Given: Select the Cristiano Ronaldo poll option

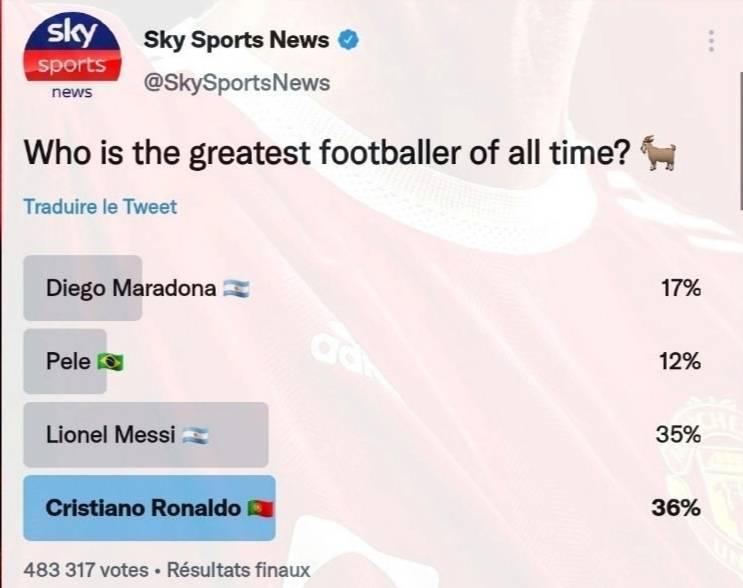Looking at the screenshot, I should point(362,508).
